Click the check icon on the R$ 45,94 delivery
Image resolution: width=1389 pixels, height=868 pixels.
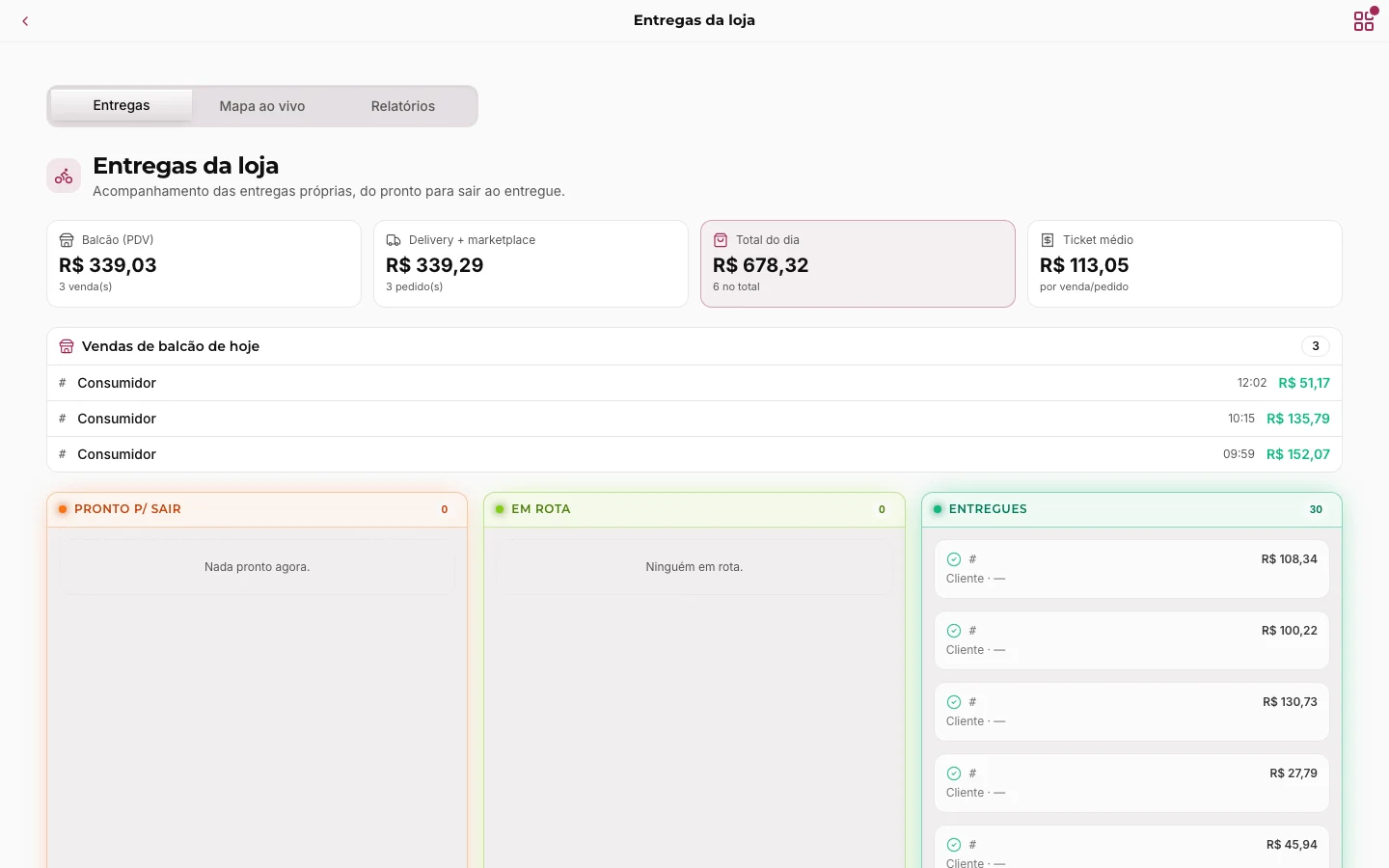(x=954, y=845)
